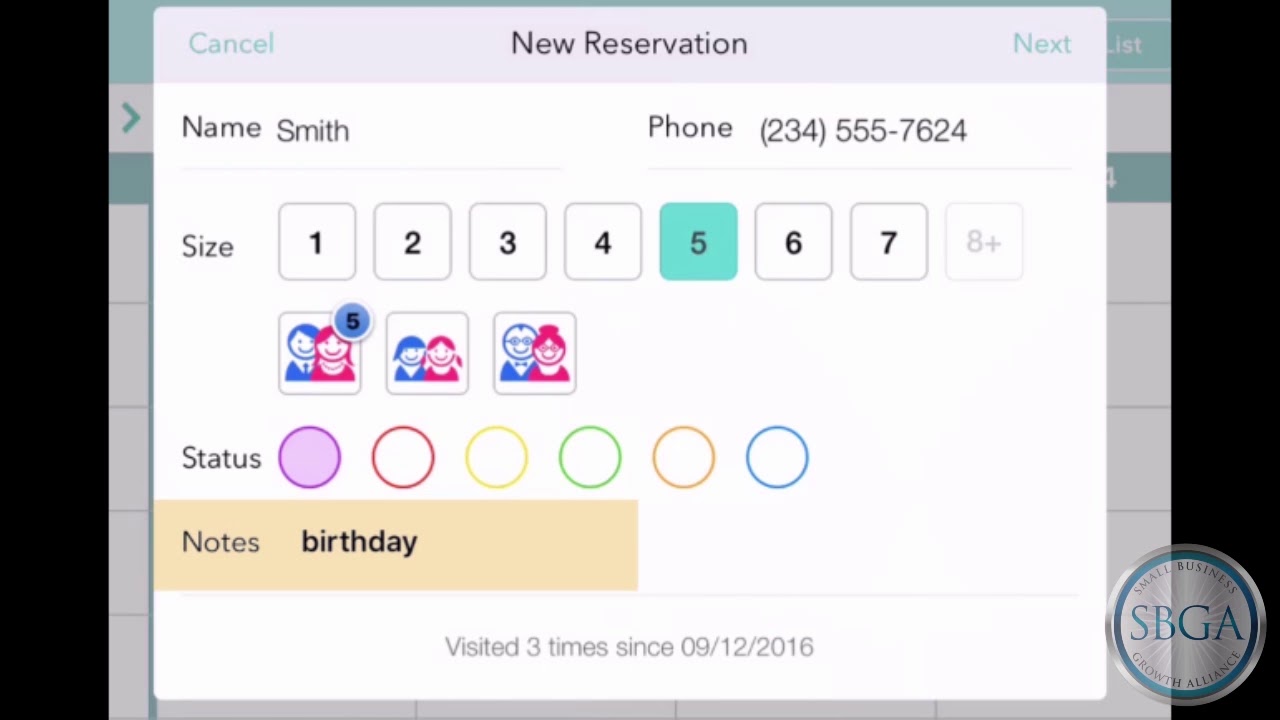Image resolution: width=1280 pixels, height=720 pixels.
Task: Choose the highlighted party size 5
Action: [698, 242]
